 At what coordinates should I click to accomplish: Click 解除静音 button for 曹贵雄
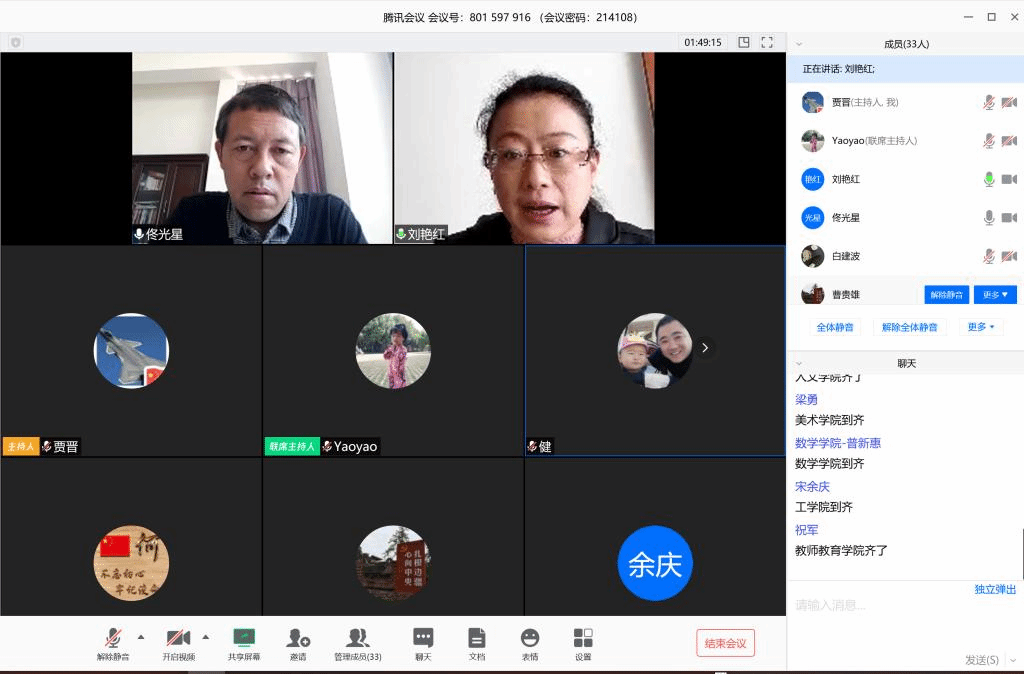tap(946, 295)
